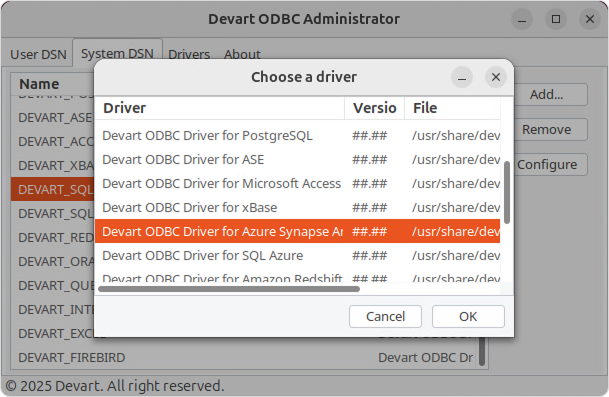
Task: Select the DEVART_ACC DSN row
Action: (53, 141)
